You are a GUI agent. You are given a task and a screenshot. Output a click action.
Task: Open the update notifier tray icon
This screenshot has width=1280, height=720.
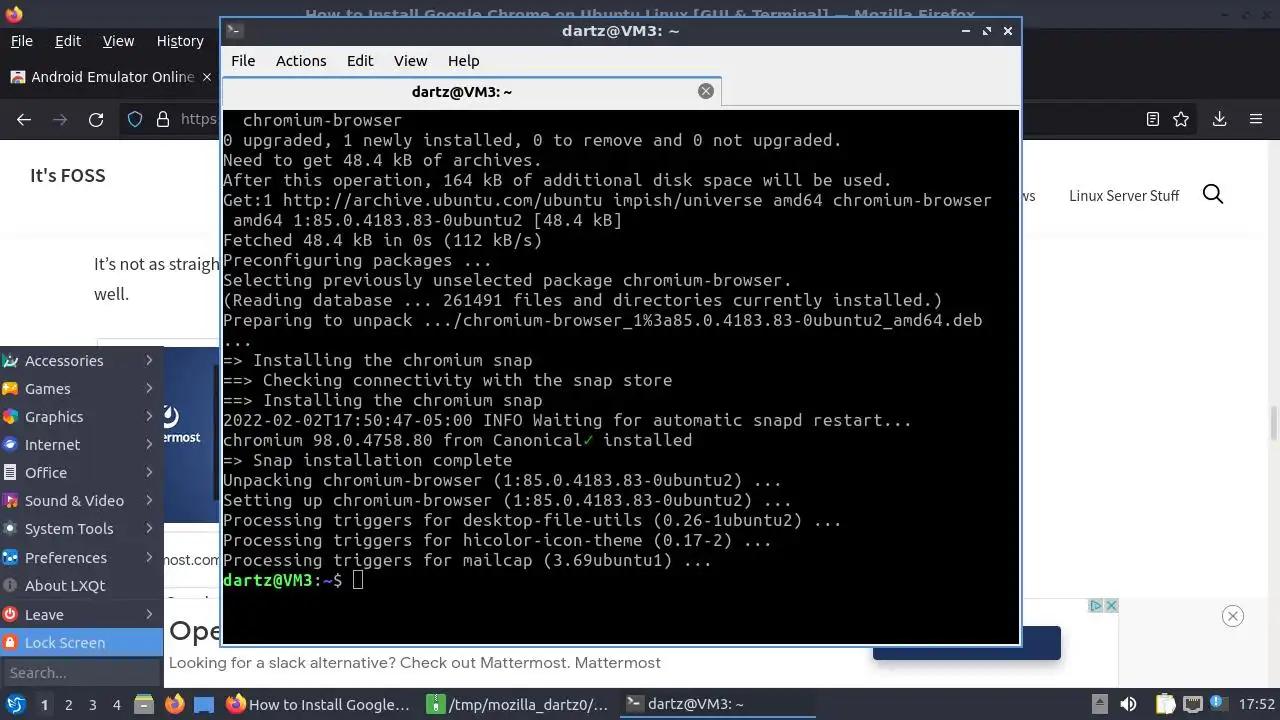[x=1220, y=704]
